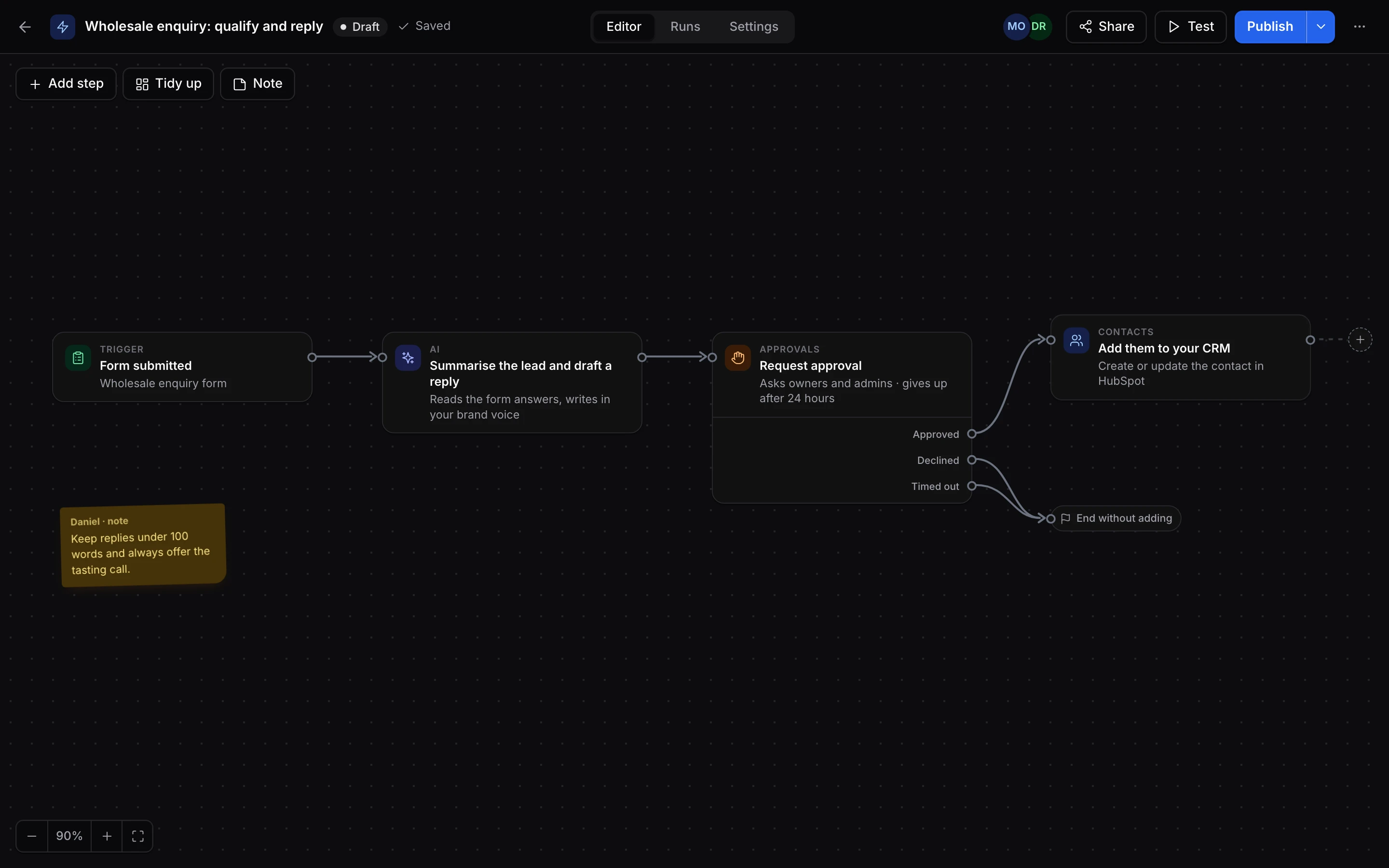Select the End without adding node
The image size is (1389, 868).
click(1115, 518)
